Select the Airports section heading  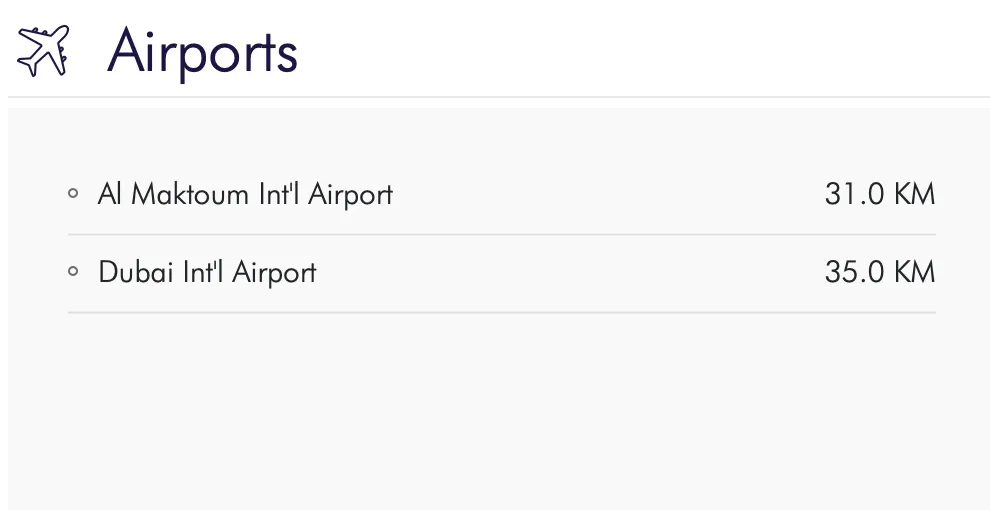(x=202, y=50)
